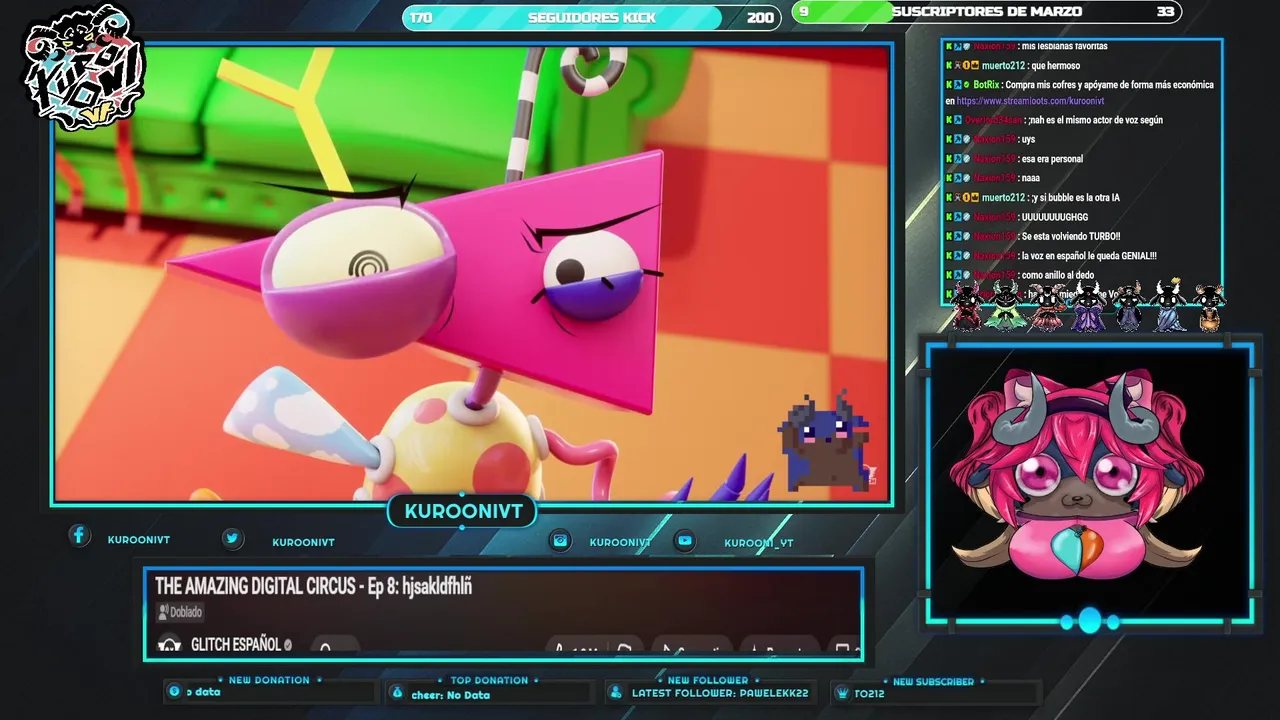1280x720 pixels.
Task: Click the KUROONIVT handle next to Instagram
Action: 620,542
